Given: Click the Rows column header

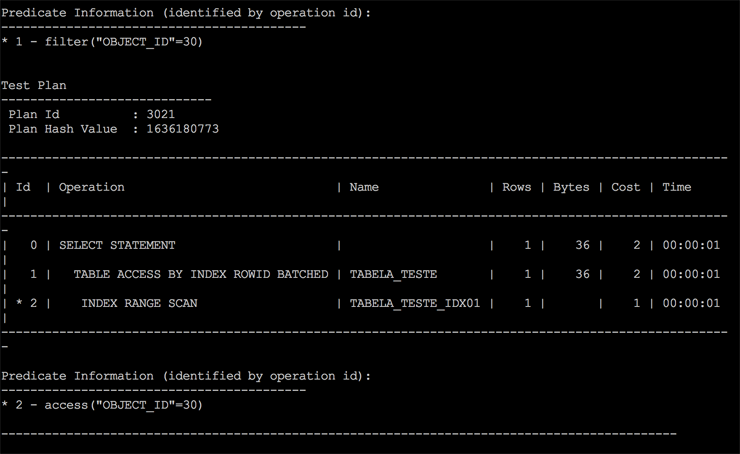Looking at the screenshot, I should coord(516,187).
